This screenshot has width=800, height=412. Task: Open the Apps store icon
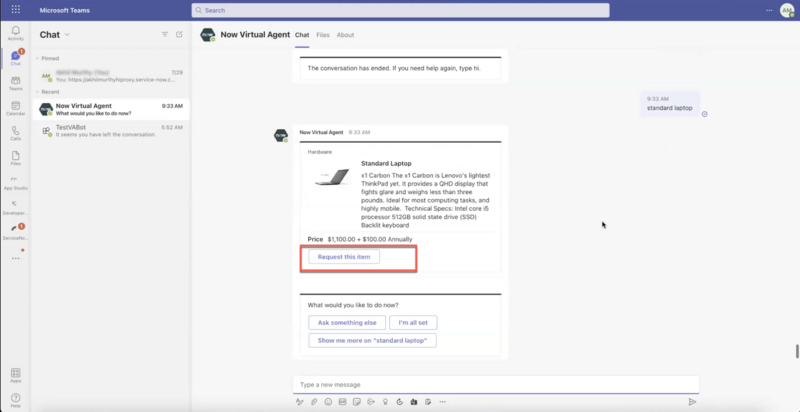15,375
